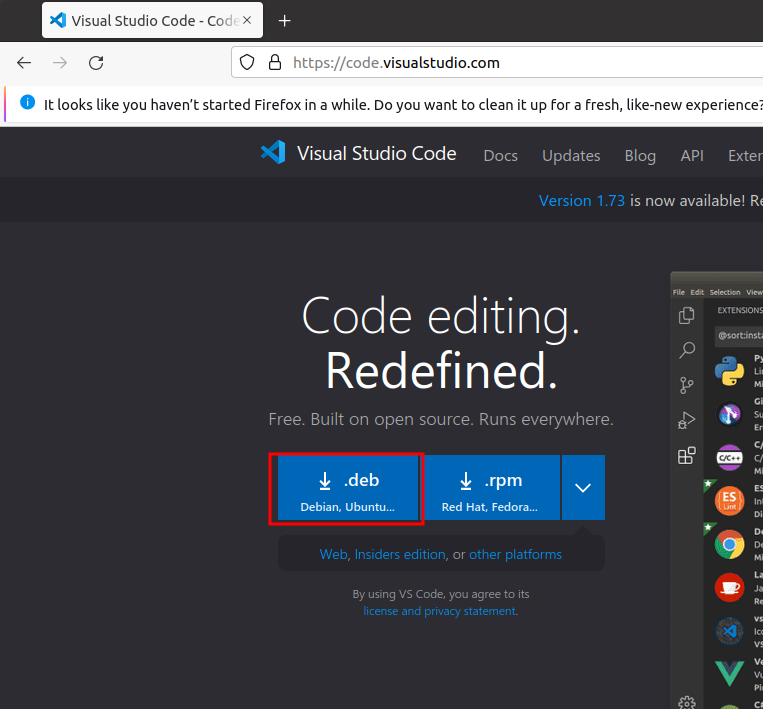Close the Visual Studio Code tab
Screen dimensions: 763x709
tap(247, 20)
